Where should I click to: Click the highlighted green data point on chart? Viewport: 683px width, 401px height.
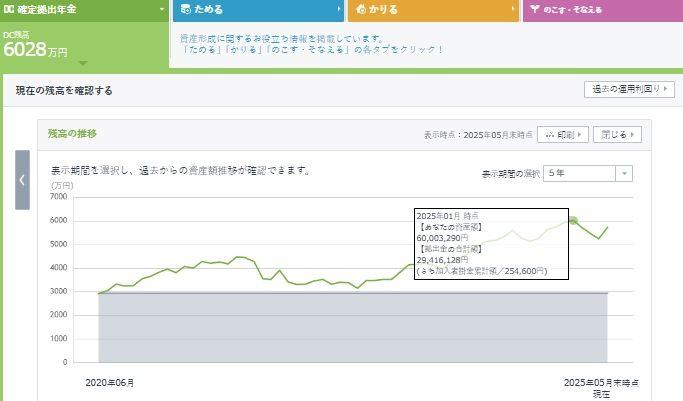[x=573, y=220]
